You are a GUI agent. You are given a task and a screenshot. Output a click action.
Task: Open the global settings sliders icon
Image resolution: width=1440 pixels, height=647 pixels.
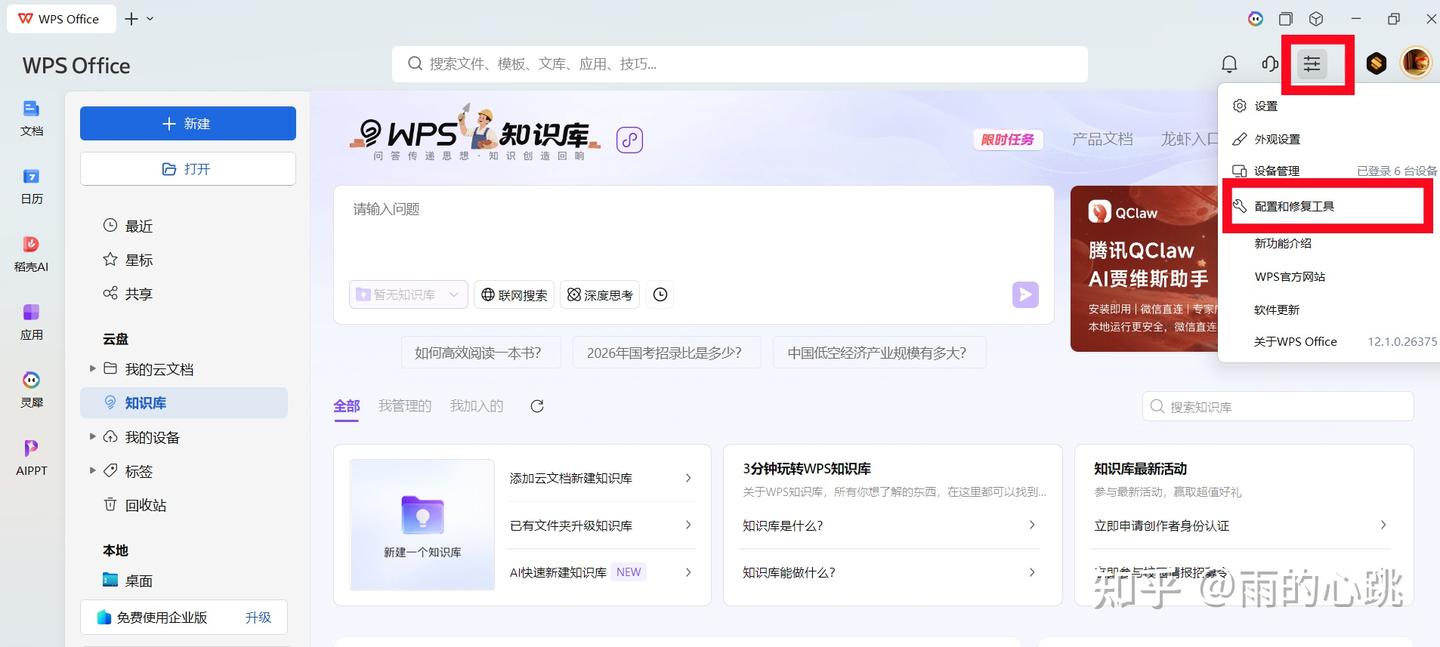pyautogui.click(x=1311, y=64)
